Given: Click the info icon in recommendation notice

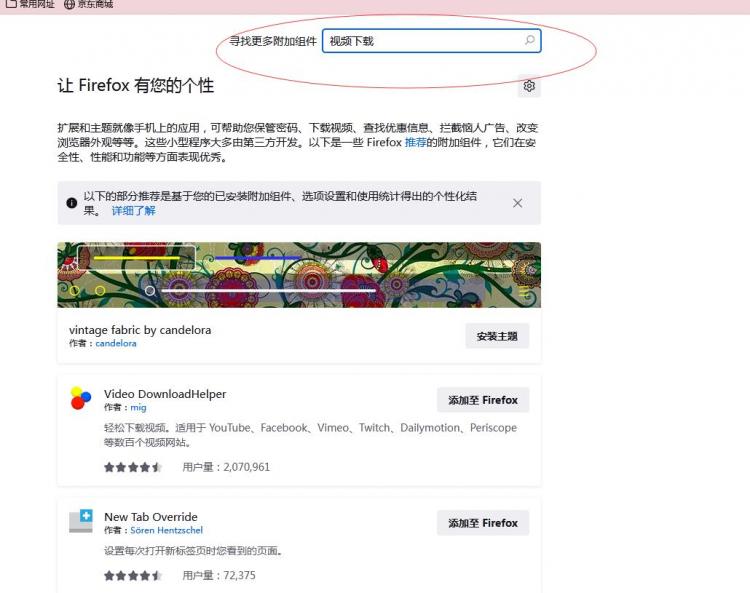Looking at the screenshot, I should coord(72,203).
